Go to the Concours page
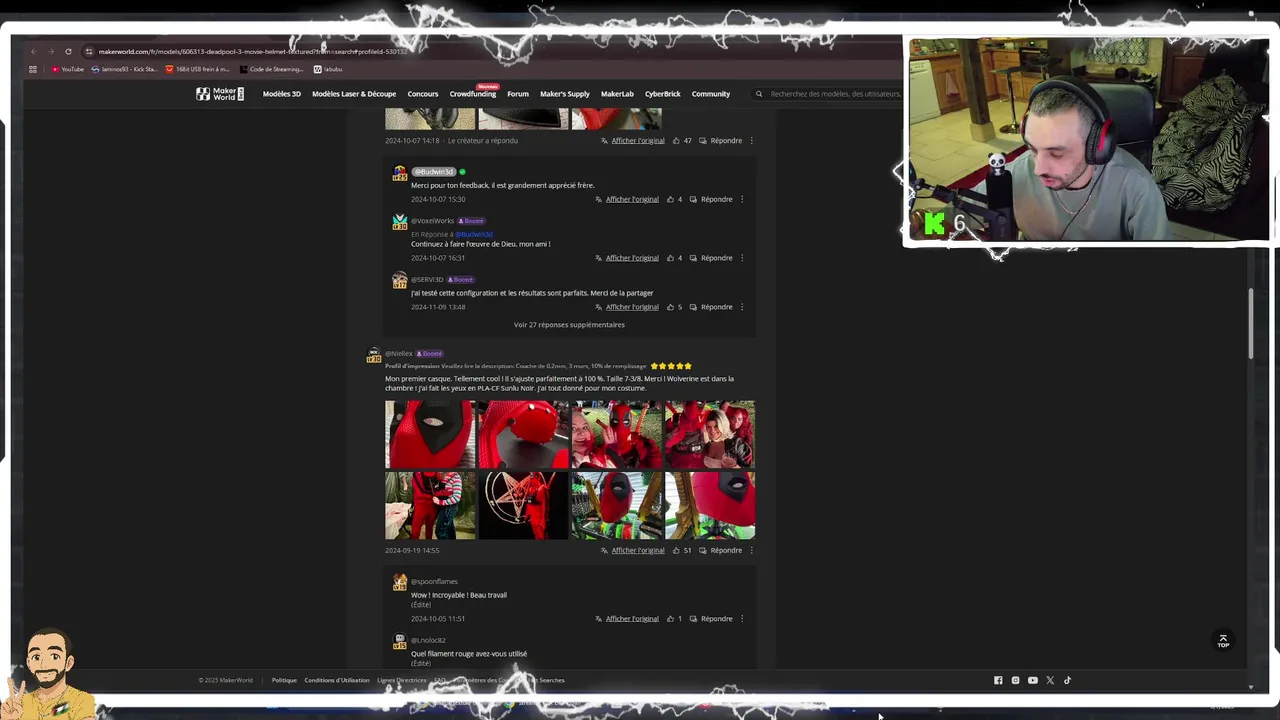 pos(422,94)
